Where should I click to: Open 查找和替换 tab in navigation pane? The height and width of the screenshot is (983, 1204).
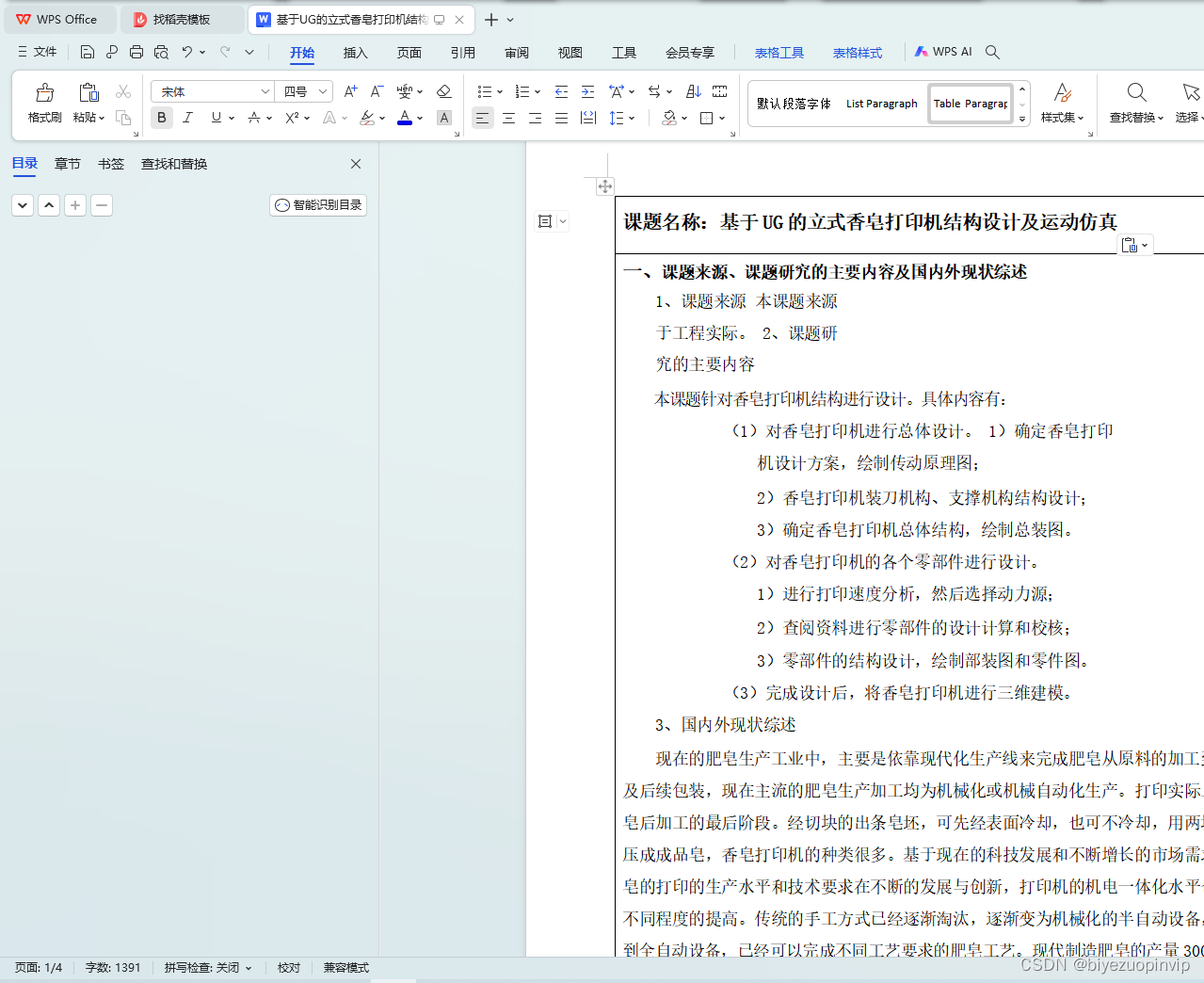(x=174, y=164)
